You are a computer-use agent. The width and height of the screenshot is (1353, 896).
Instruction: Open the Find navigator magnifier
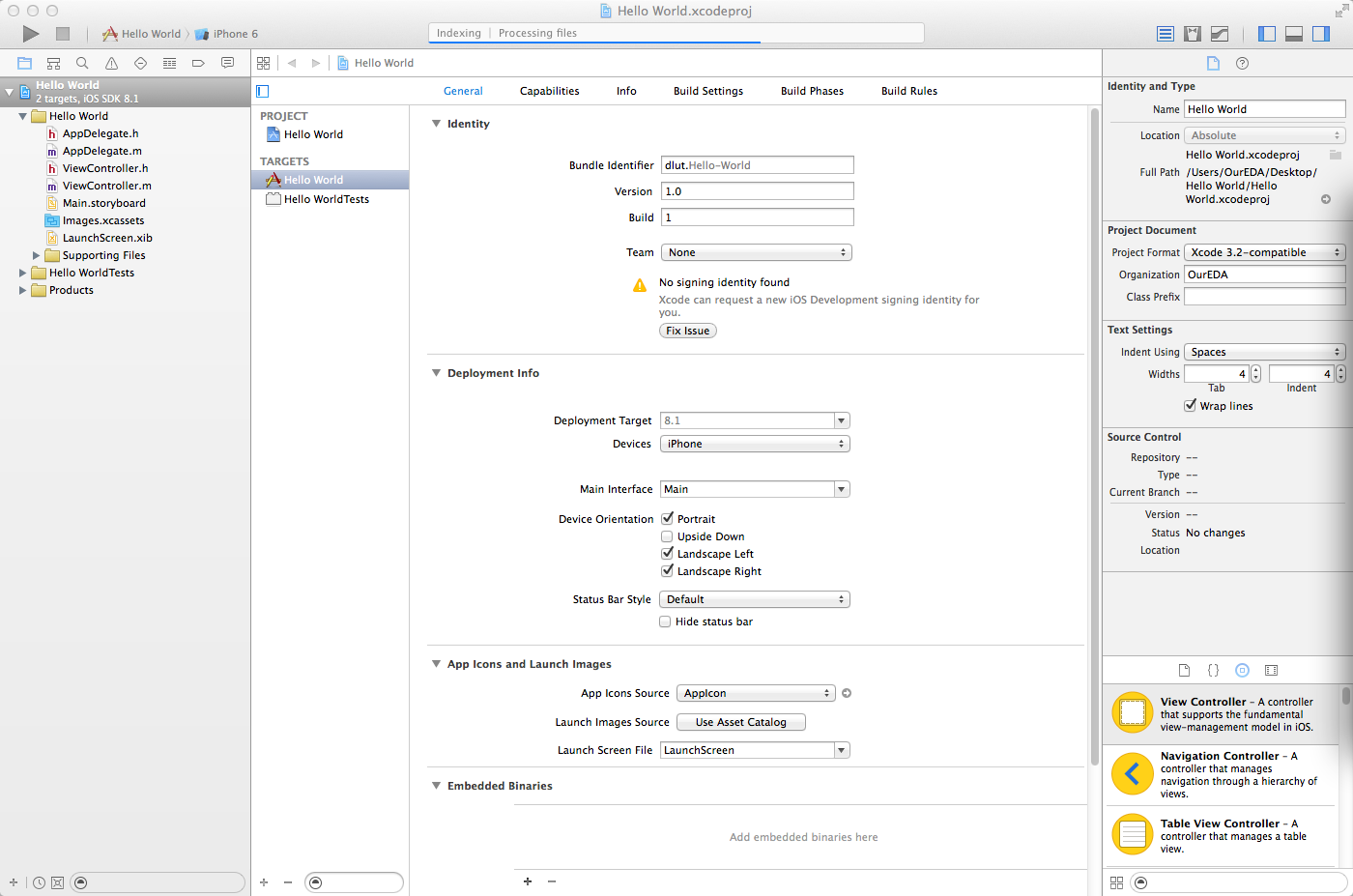click(x=82, y=63)
